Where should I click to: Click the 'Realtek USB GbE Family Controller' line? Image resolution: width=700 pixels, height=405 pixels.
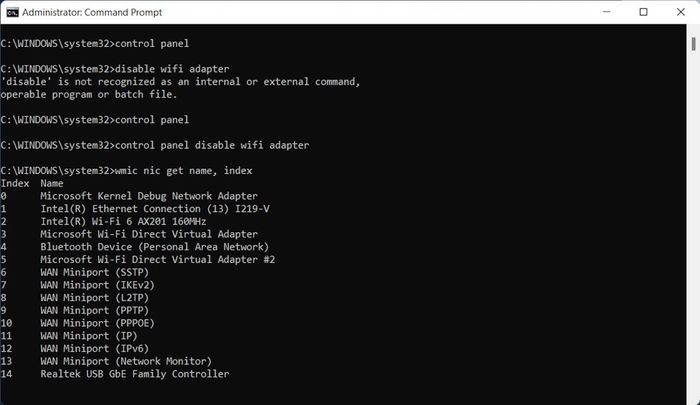tap(134, 374)
